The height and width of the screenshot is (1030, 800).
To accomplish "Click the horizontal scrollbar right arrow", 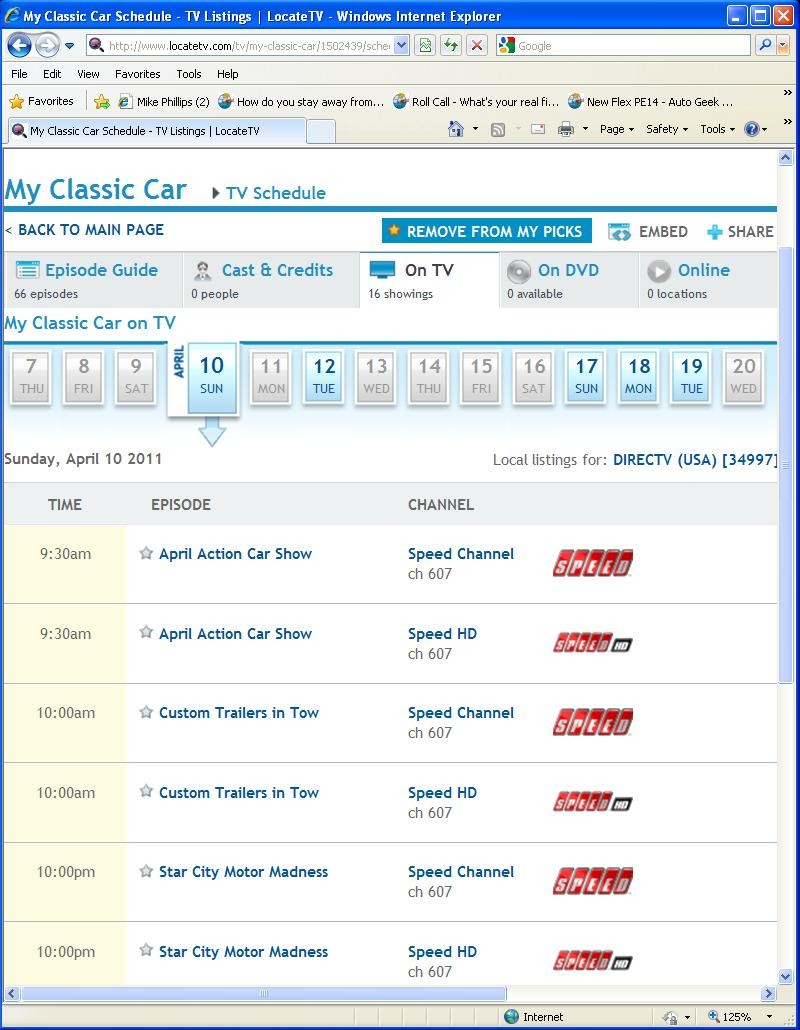I will click(768, 993).
